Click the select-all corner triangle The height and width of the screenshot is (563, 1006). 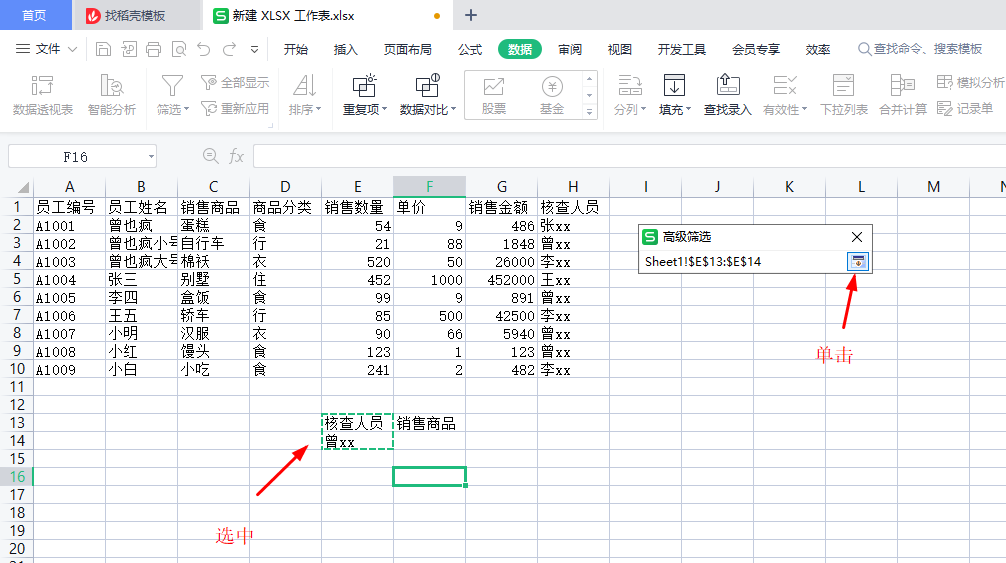point(22,187)
